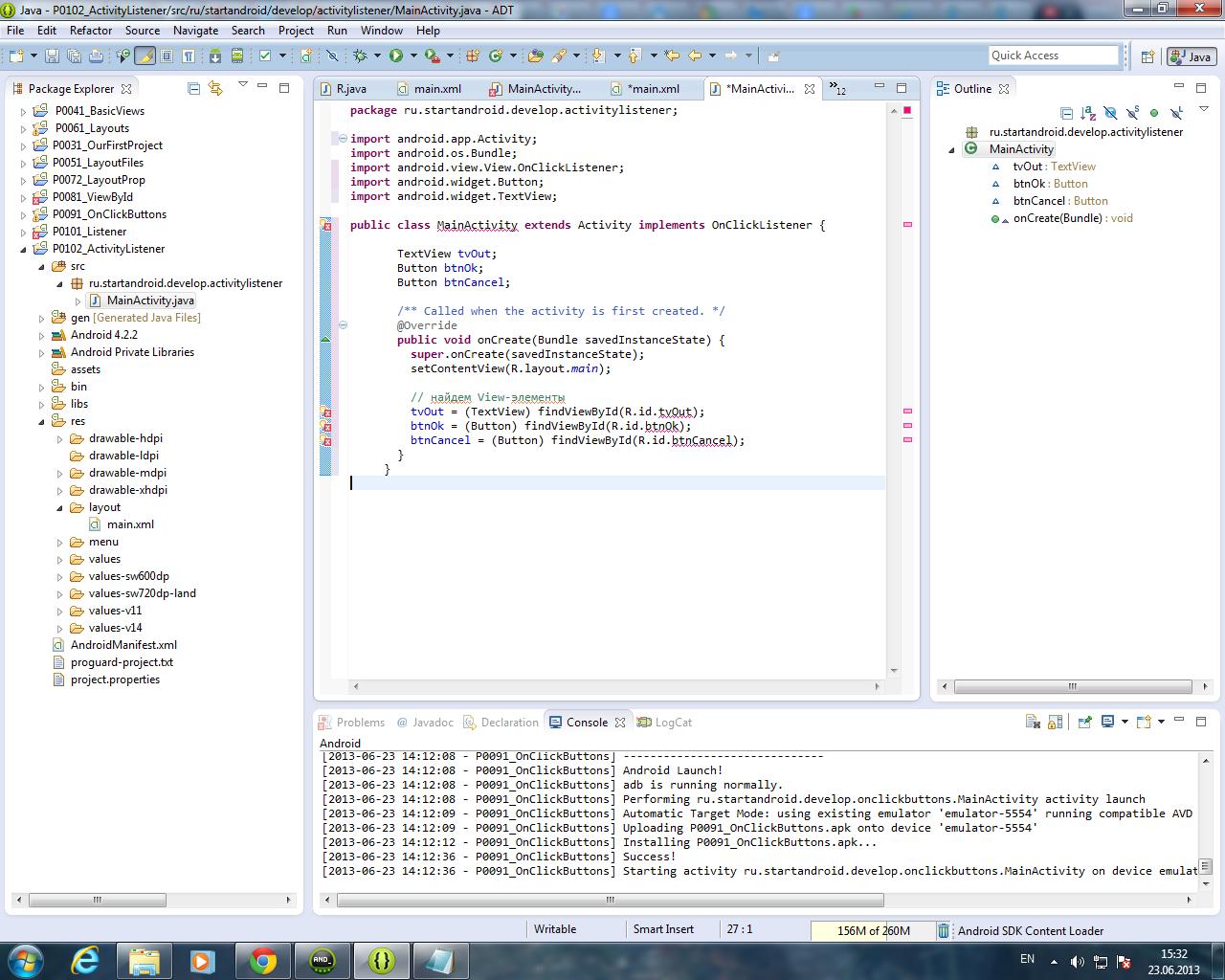
Task: Click the Windows Start button
Action: click(24, 960)
